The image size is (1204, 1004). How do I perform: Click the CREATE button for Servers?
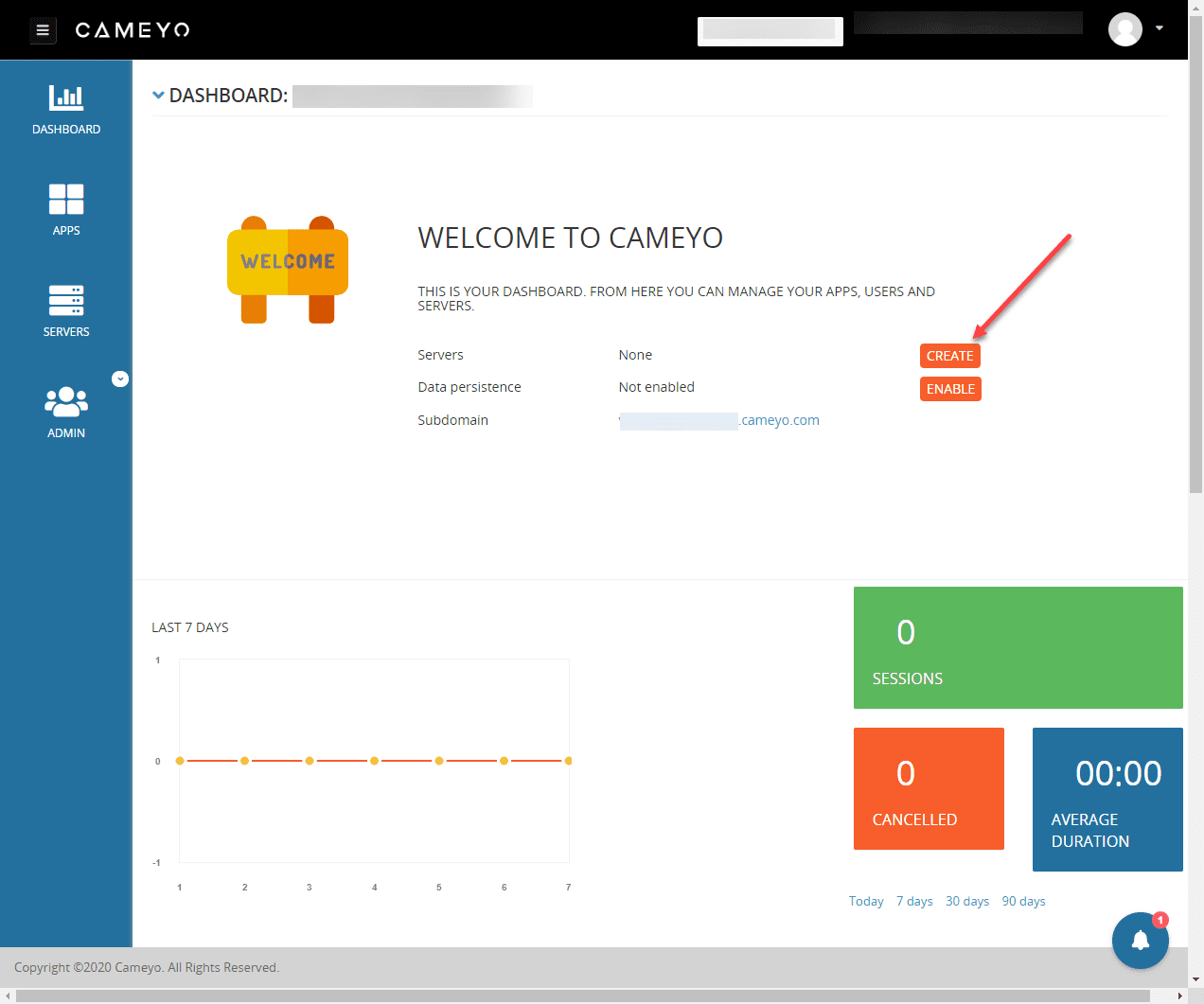(x=949, y=355)
